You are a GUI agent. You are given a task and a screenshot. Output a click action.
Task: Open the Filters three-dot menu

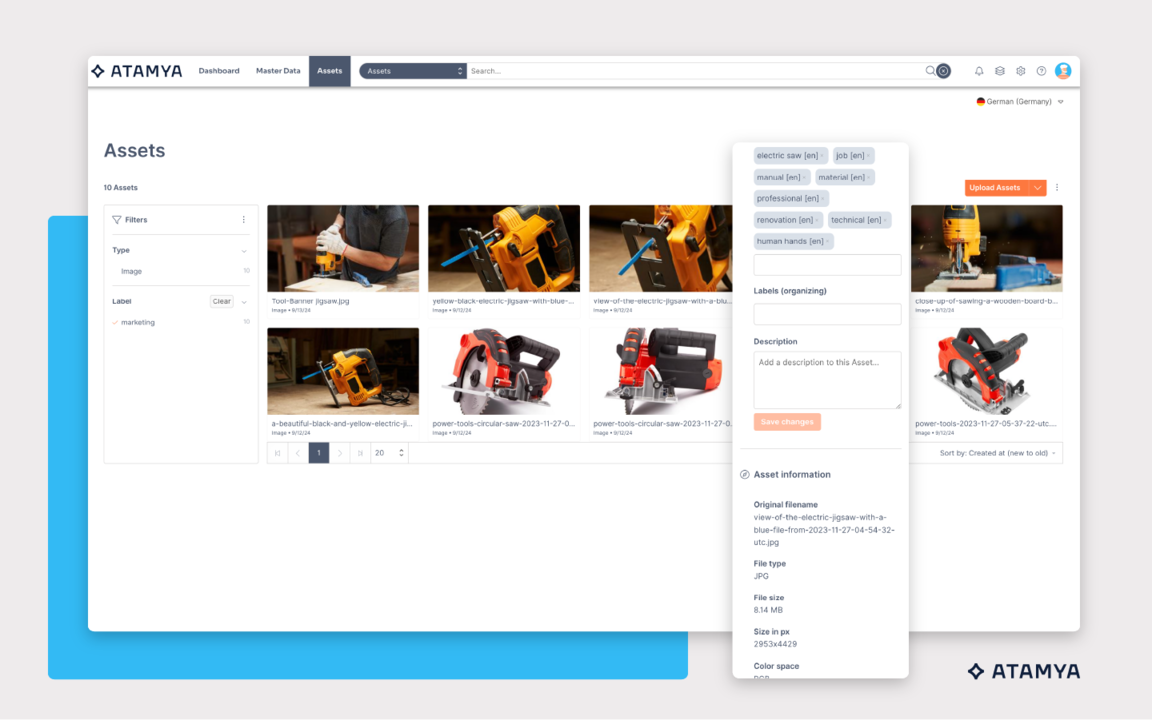click(x=244, y=220)
